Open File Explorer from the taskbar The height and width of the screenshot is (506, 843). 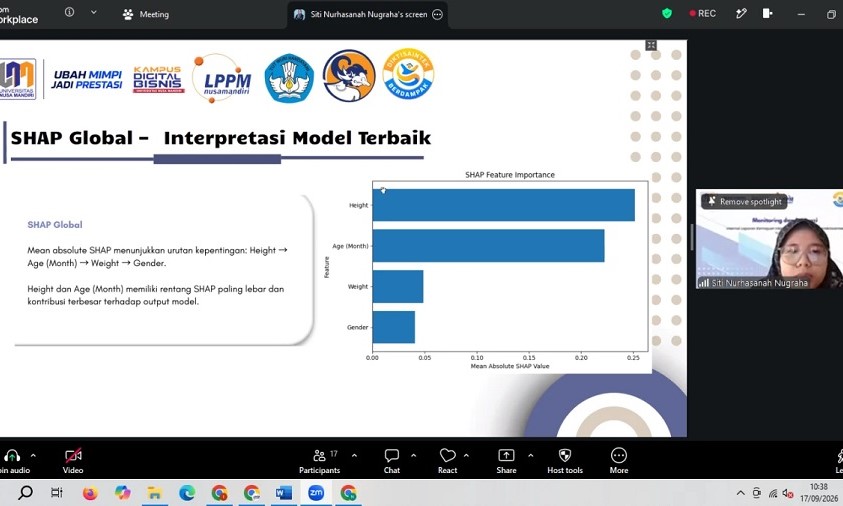coord(155,493)
